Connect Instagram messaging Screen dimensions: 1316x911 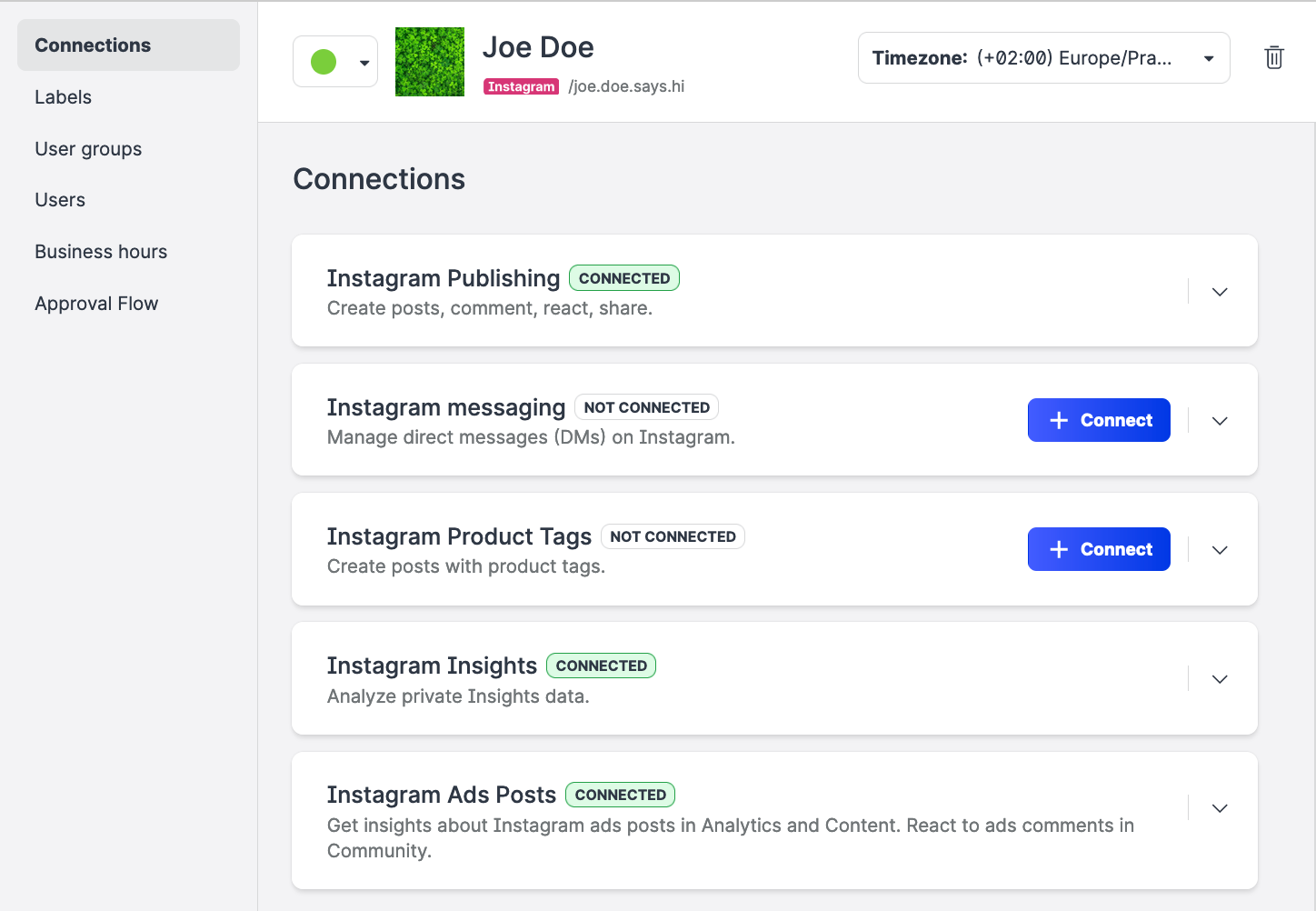(x=1099, y=420)
